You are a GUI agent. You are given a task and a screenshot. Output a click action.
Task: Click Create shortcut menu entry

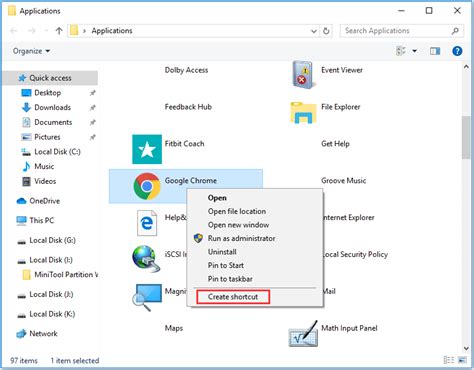(233, 297)
